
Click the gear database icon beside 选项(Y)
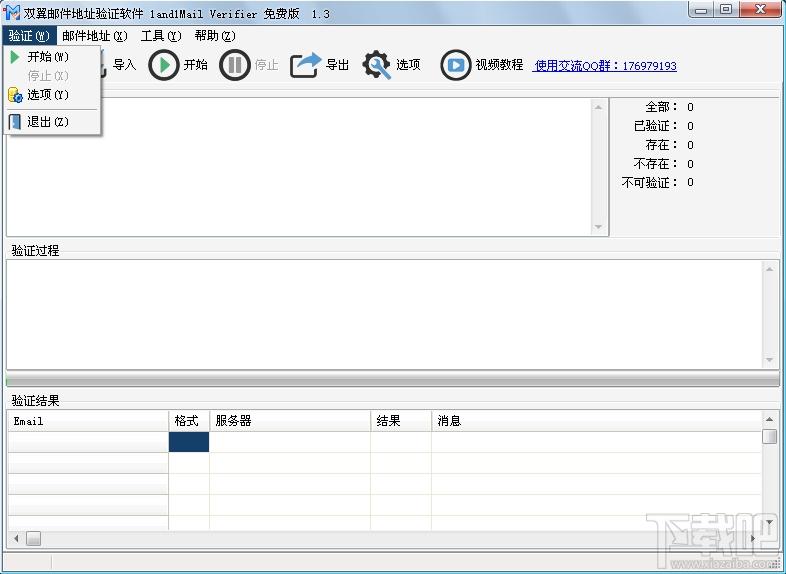15,95
